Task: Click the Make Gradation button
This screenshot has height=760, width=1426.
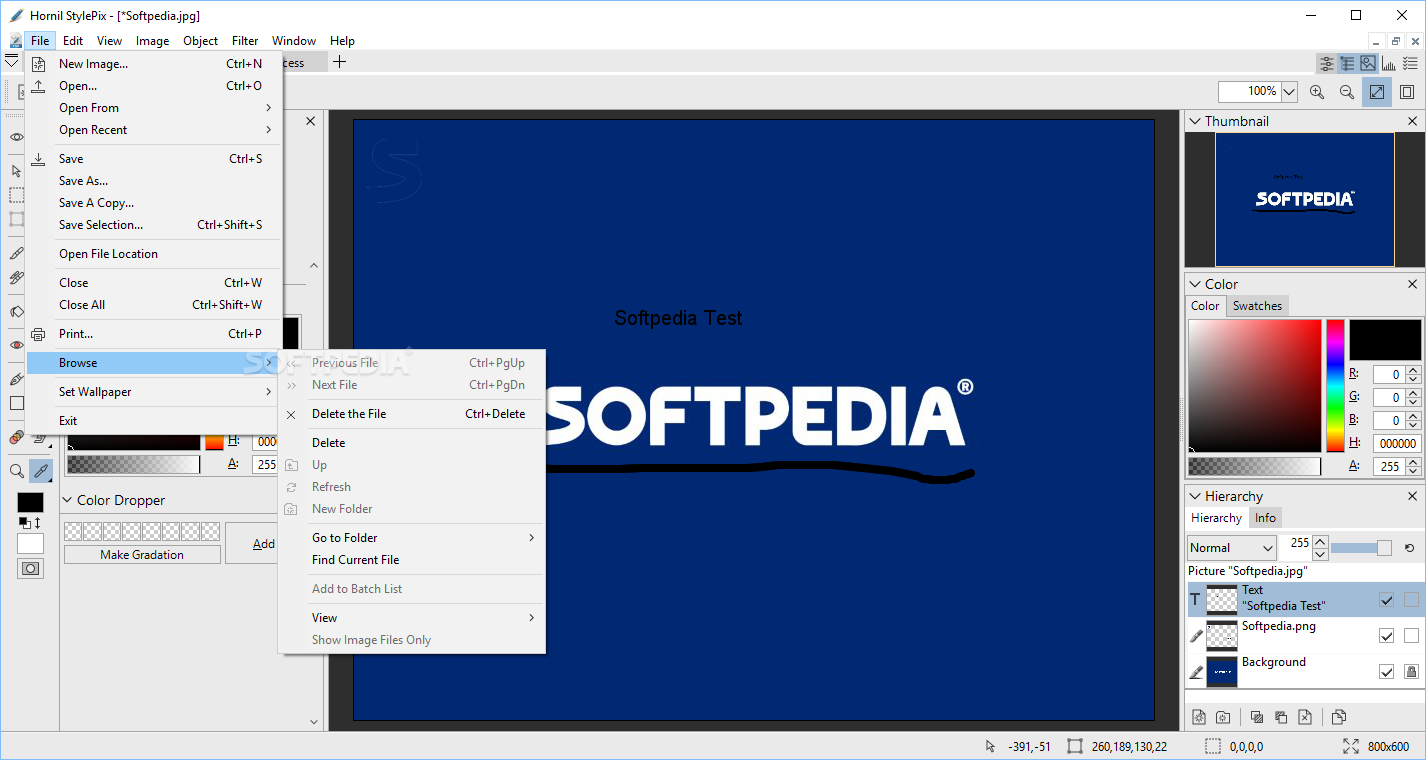Action: (x=142, y=555)
